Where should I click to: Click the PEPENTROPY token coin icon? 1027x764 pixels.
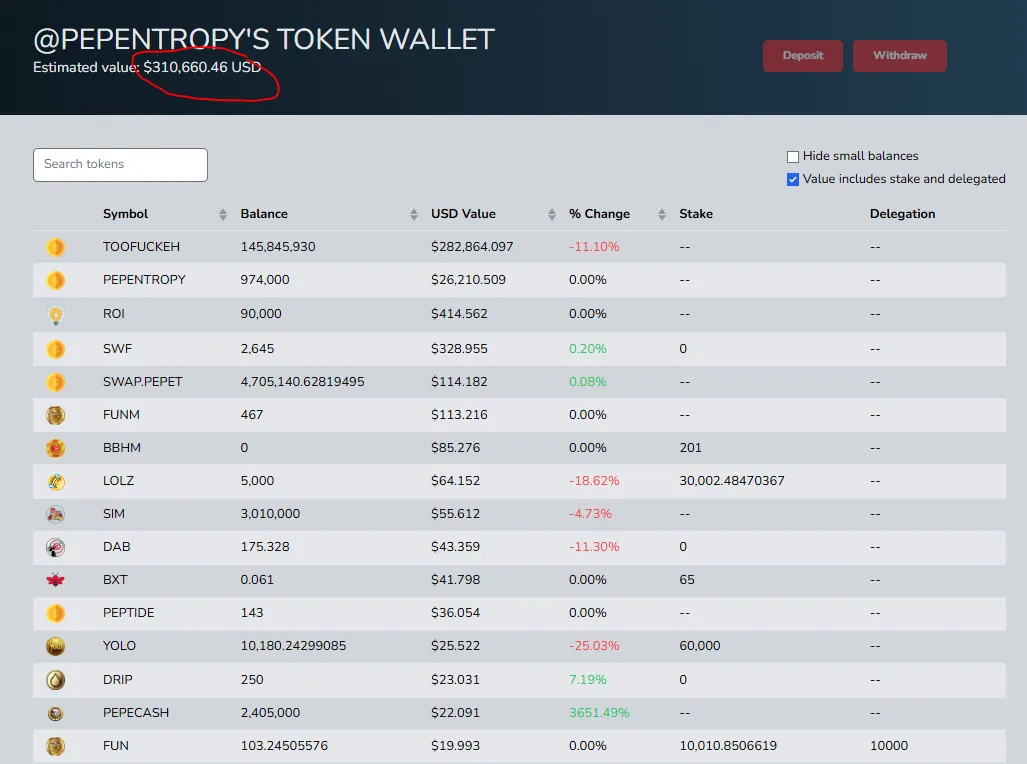pyautogui.click(x=56, y=280)
